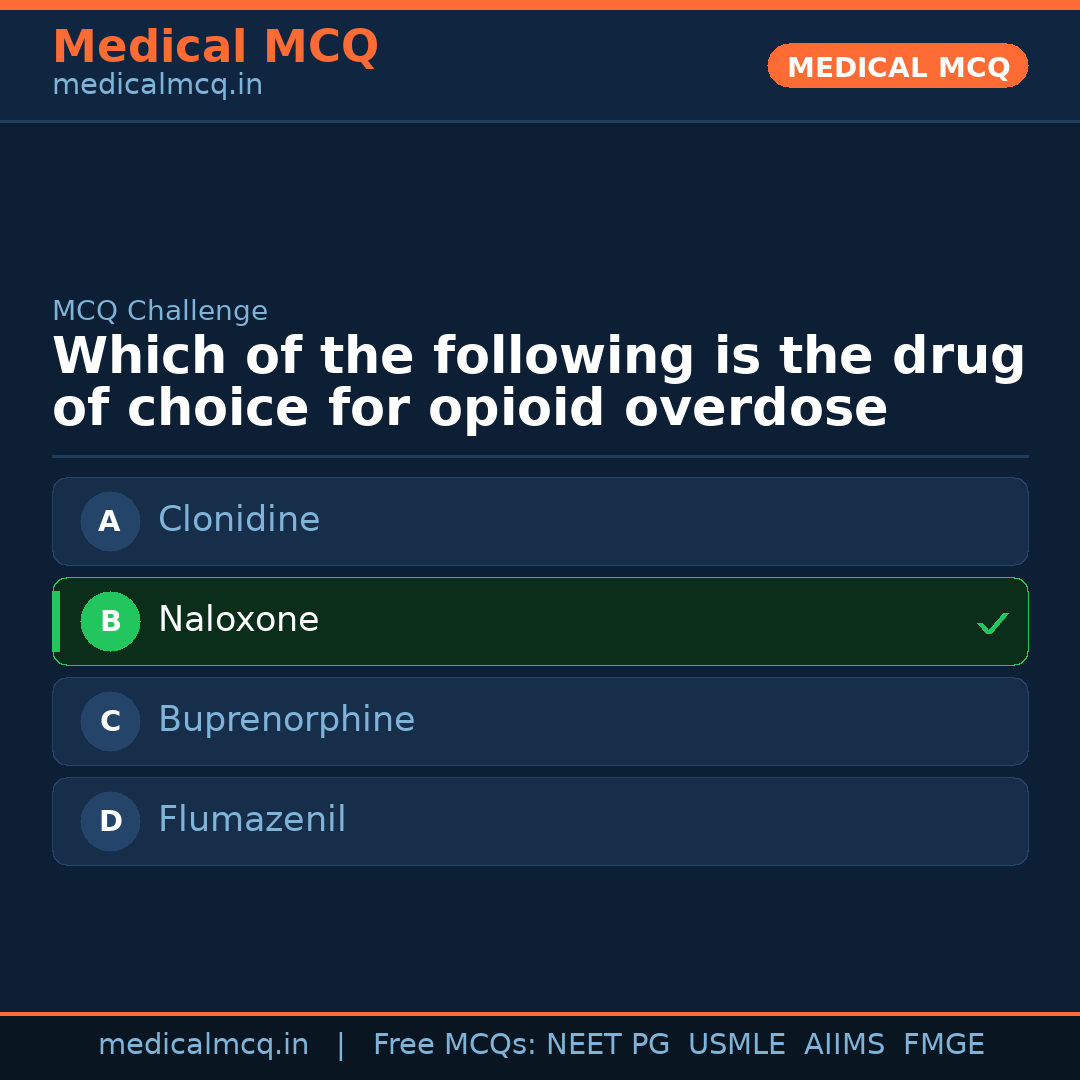Select the Clonidine answer option

tap(540, 521)
